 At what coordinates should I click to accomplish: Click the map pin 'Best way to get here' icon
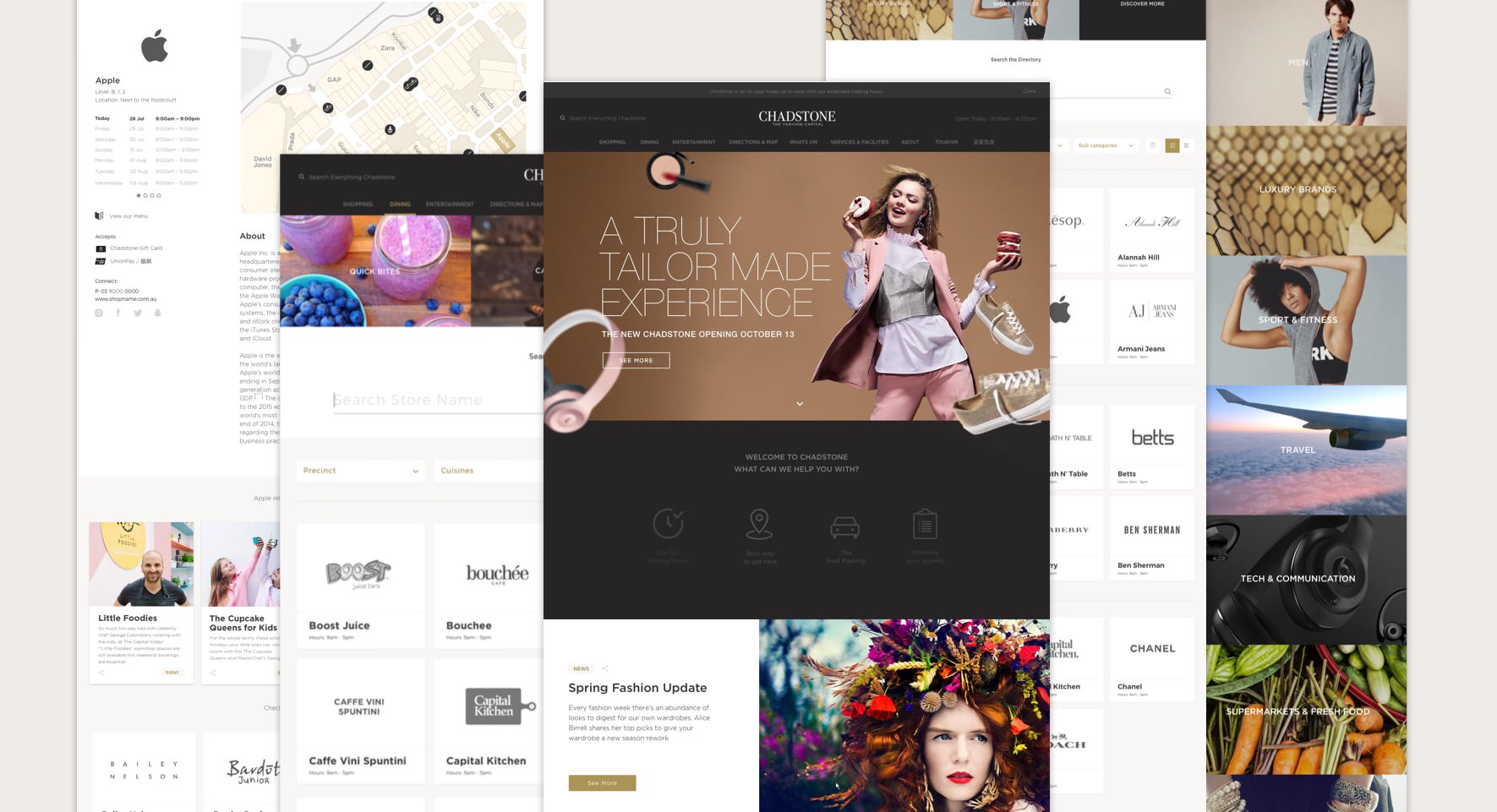pos(759,524)
